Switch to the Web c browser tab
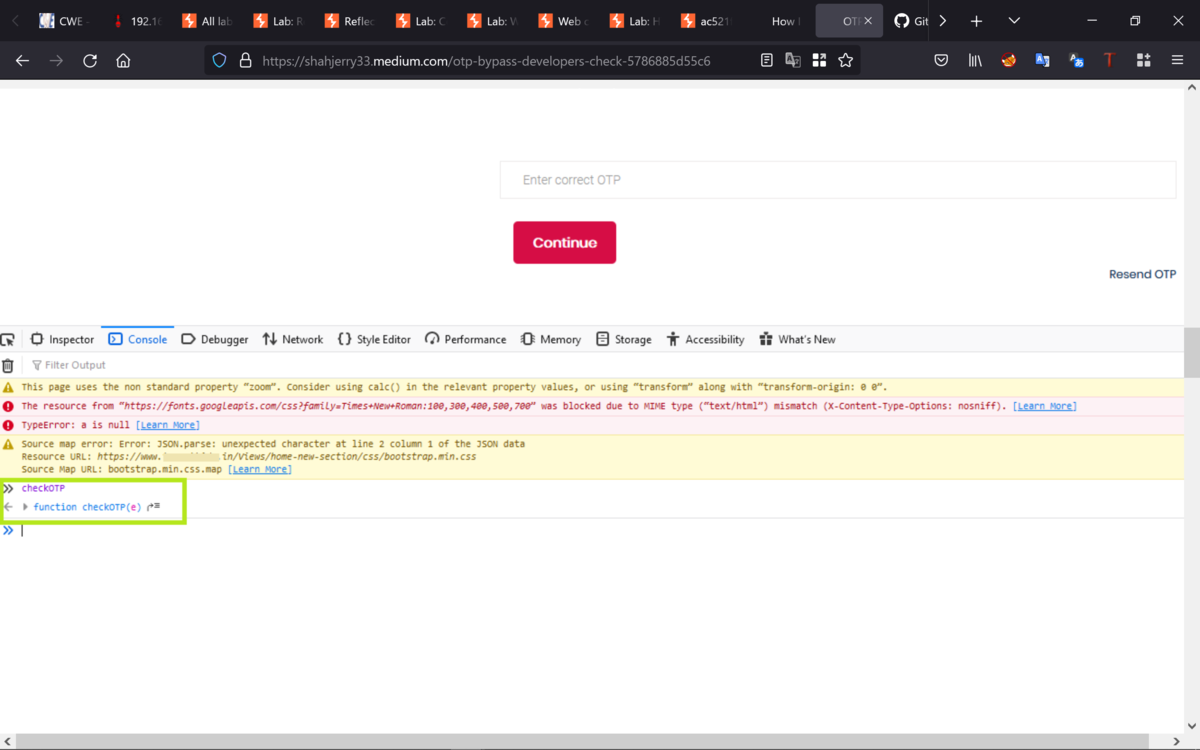Screen dimensions: 1200x750 (563, 21)
